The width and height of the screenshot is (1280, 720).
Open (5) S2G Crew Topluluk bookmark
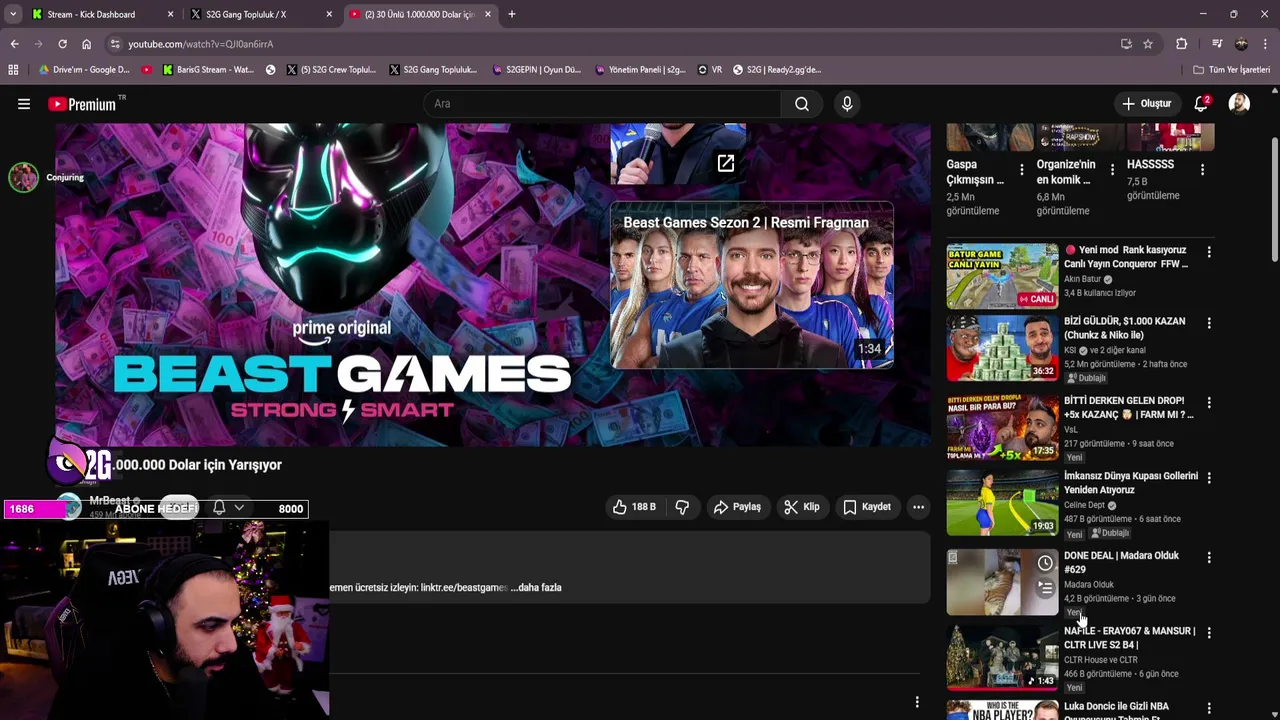point(331,70)
